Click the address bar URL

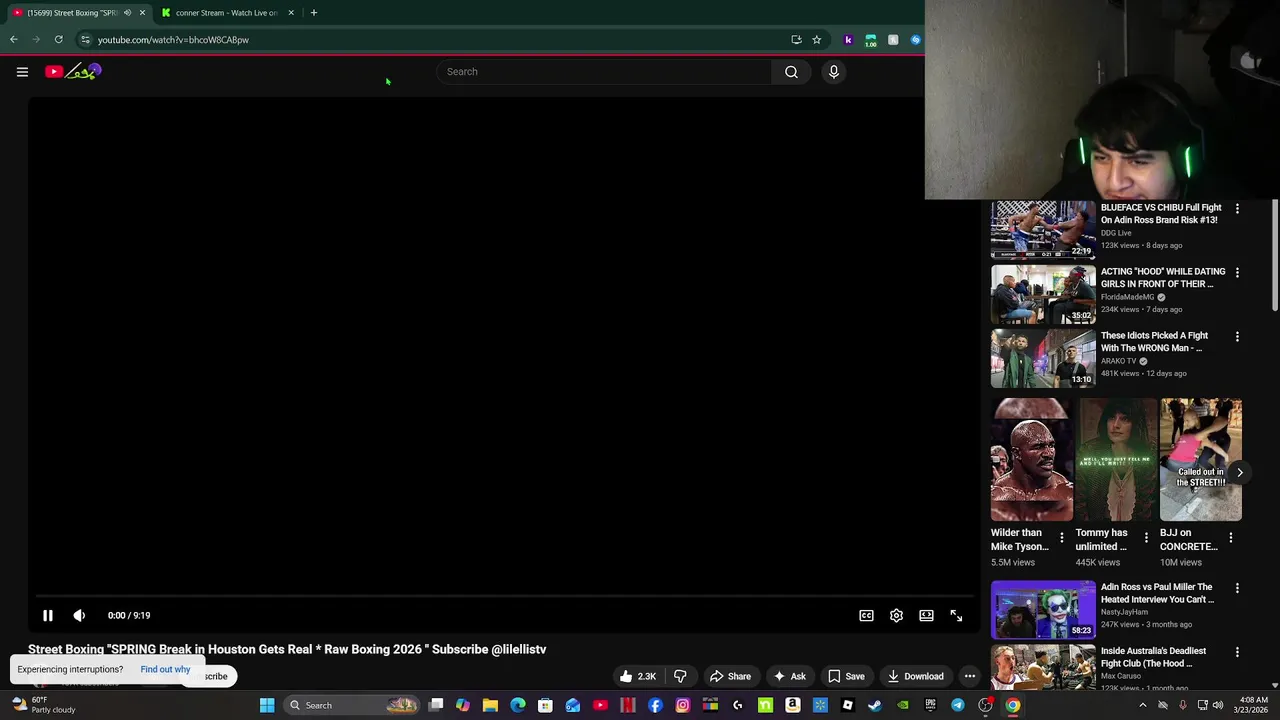coord(173,40)
